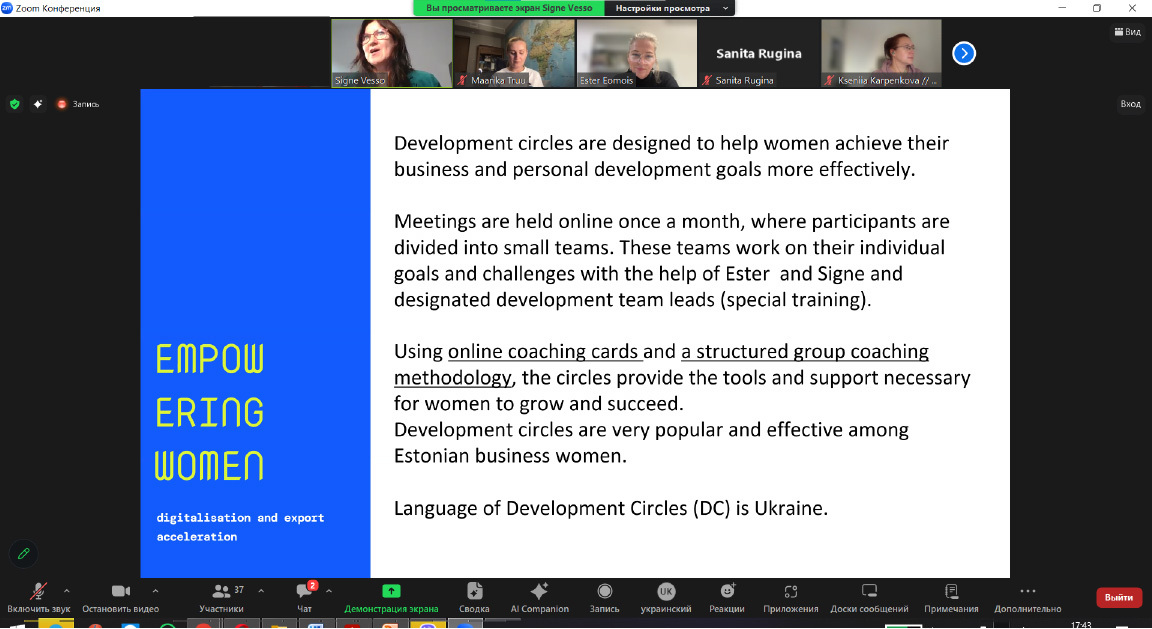Screen dimensions: 1152x629
Task: Select Ester Eomois video thumbnail
Action: (637, 53)
